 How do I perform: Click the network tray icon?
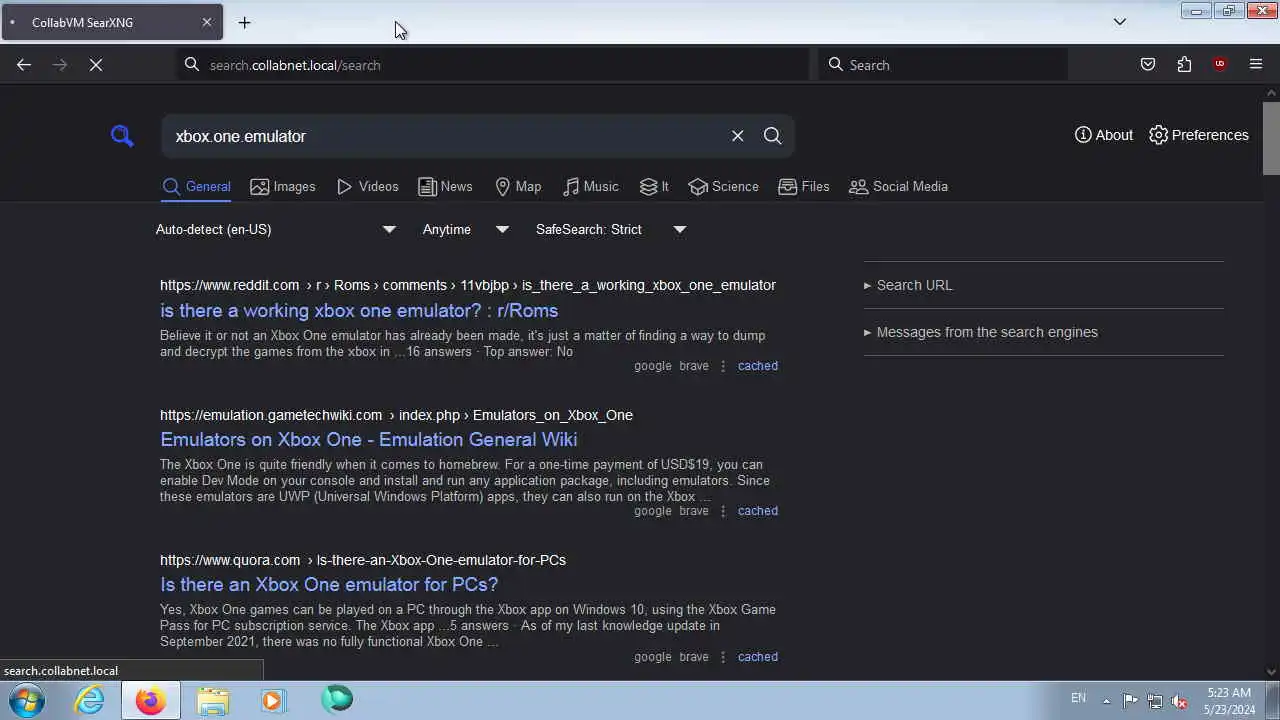(x=1155, y=700)
